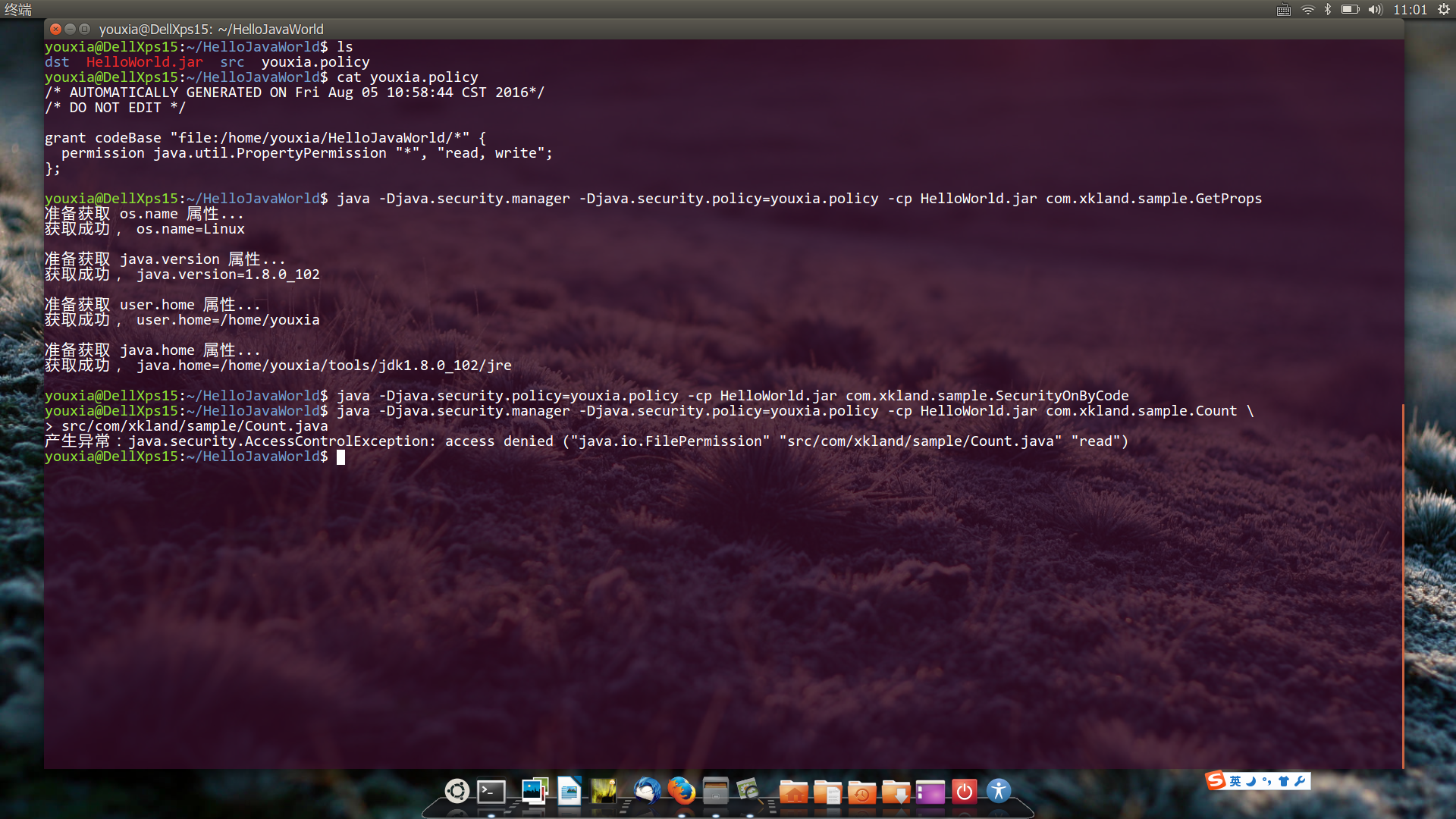This screenshot has width=1456, height=819.
Task: Open the Bluetooth indicator menu
Action: [1328, 10]
